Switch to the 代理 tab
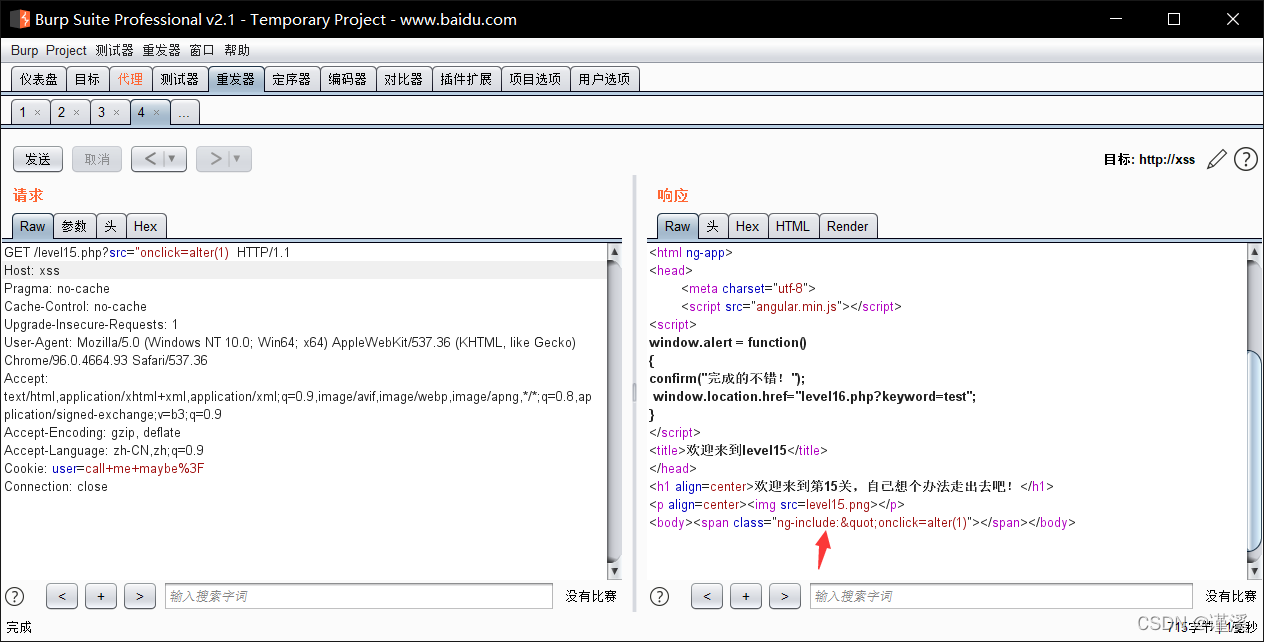The width and height of the screenshot is (1264, 642). point(130,79)
